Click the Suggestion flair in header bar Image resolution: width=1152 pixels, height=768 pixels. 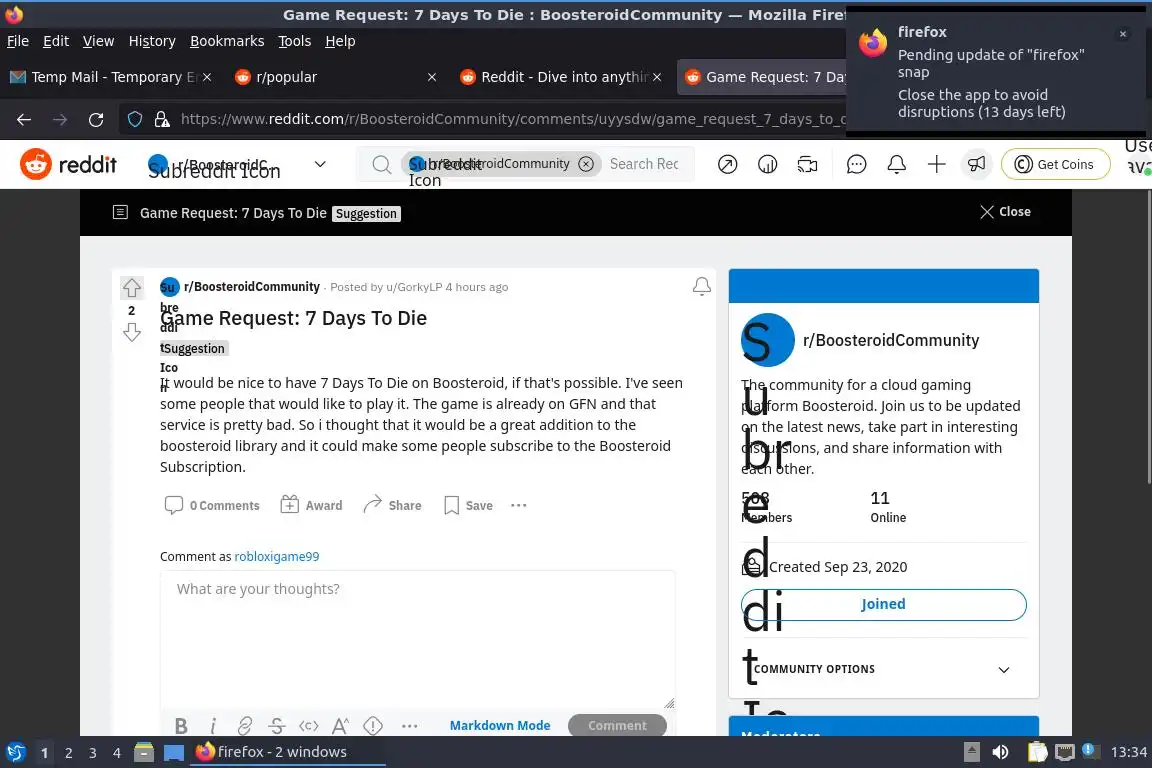point(366,214)
